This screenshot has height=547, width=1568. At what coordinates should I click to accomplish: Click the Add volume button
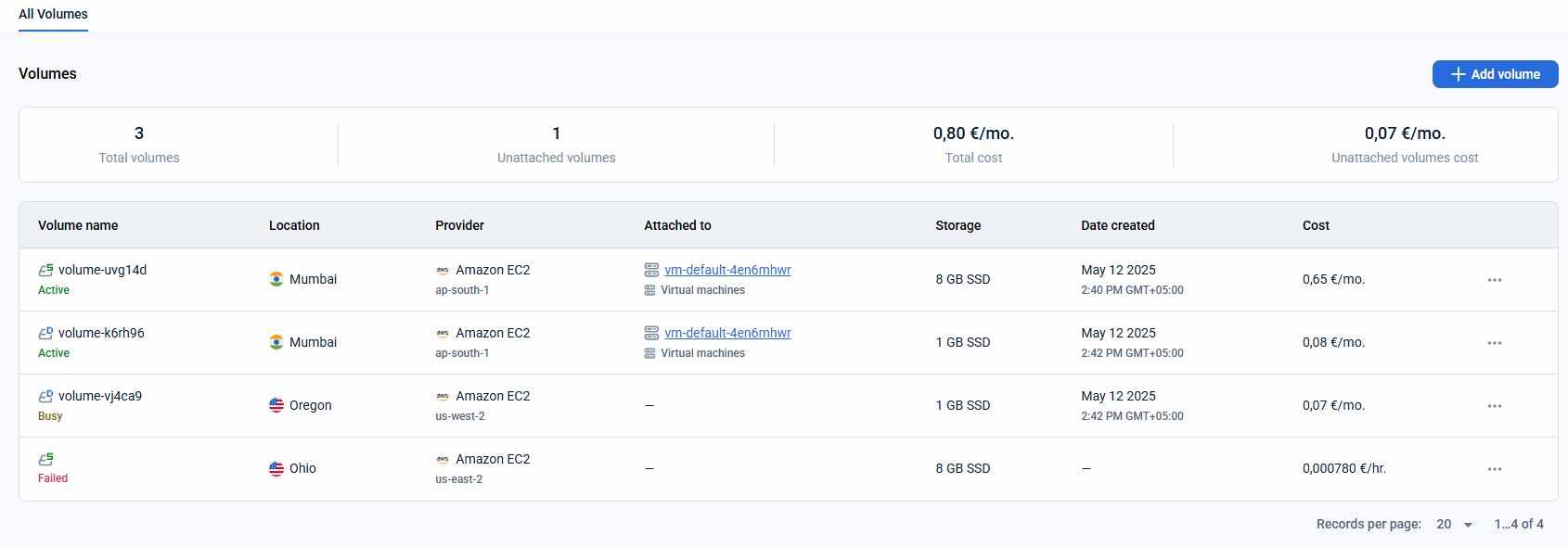1495,74
